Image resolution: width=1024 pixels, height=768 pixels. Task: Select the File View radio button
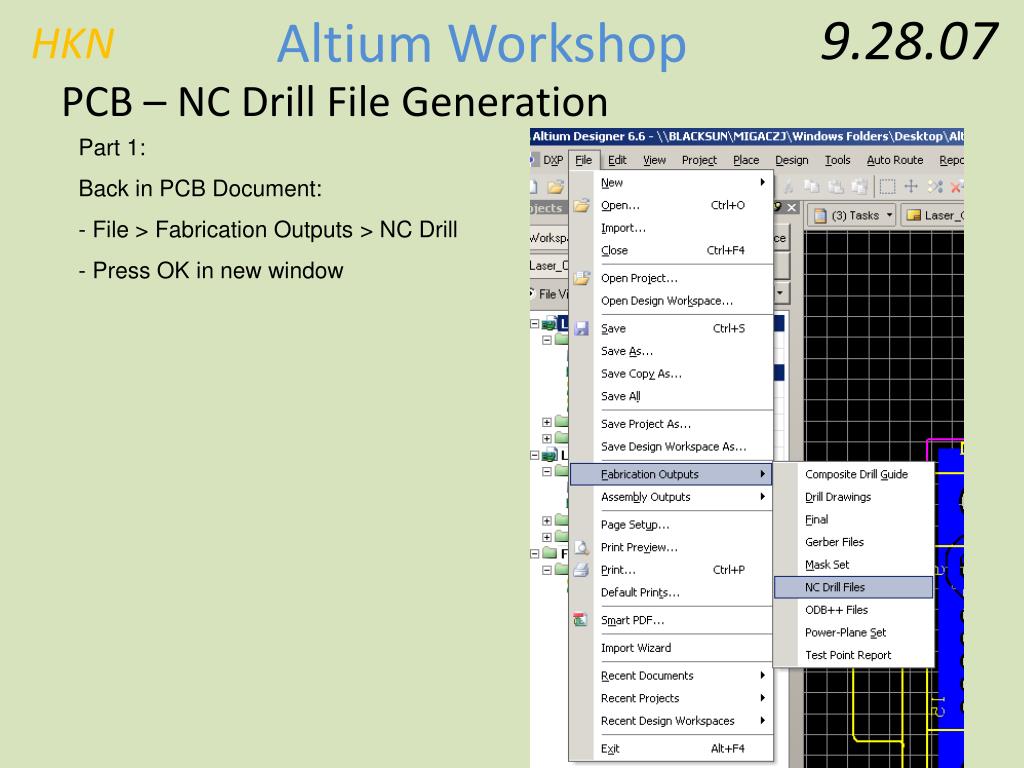pyautogui.click(x=533, y=293)
